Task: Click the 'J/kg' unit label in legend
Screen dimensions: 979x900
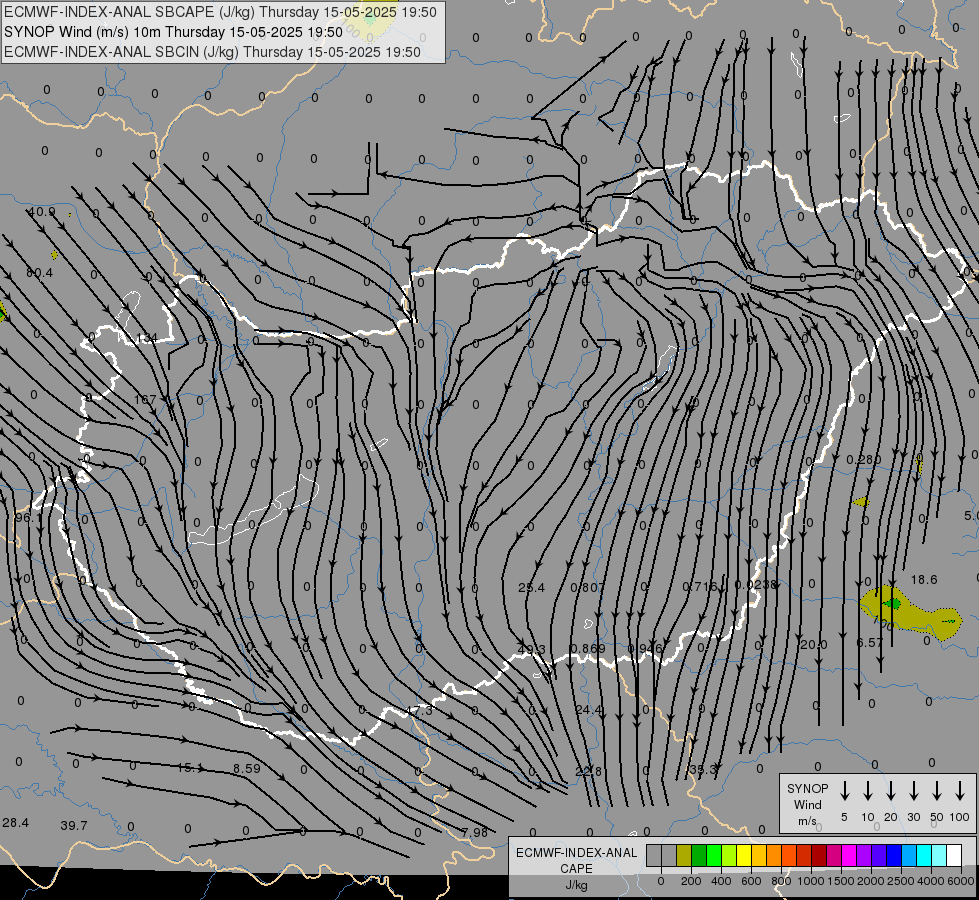Action: (x=576, y=885)
